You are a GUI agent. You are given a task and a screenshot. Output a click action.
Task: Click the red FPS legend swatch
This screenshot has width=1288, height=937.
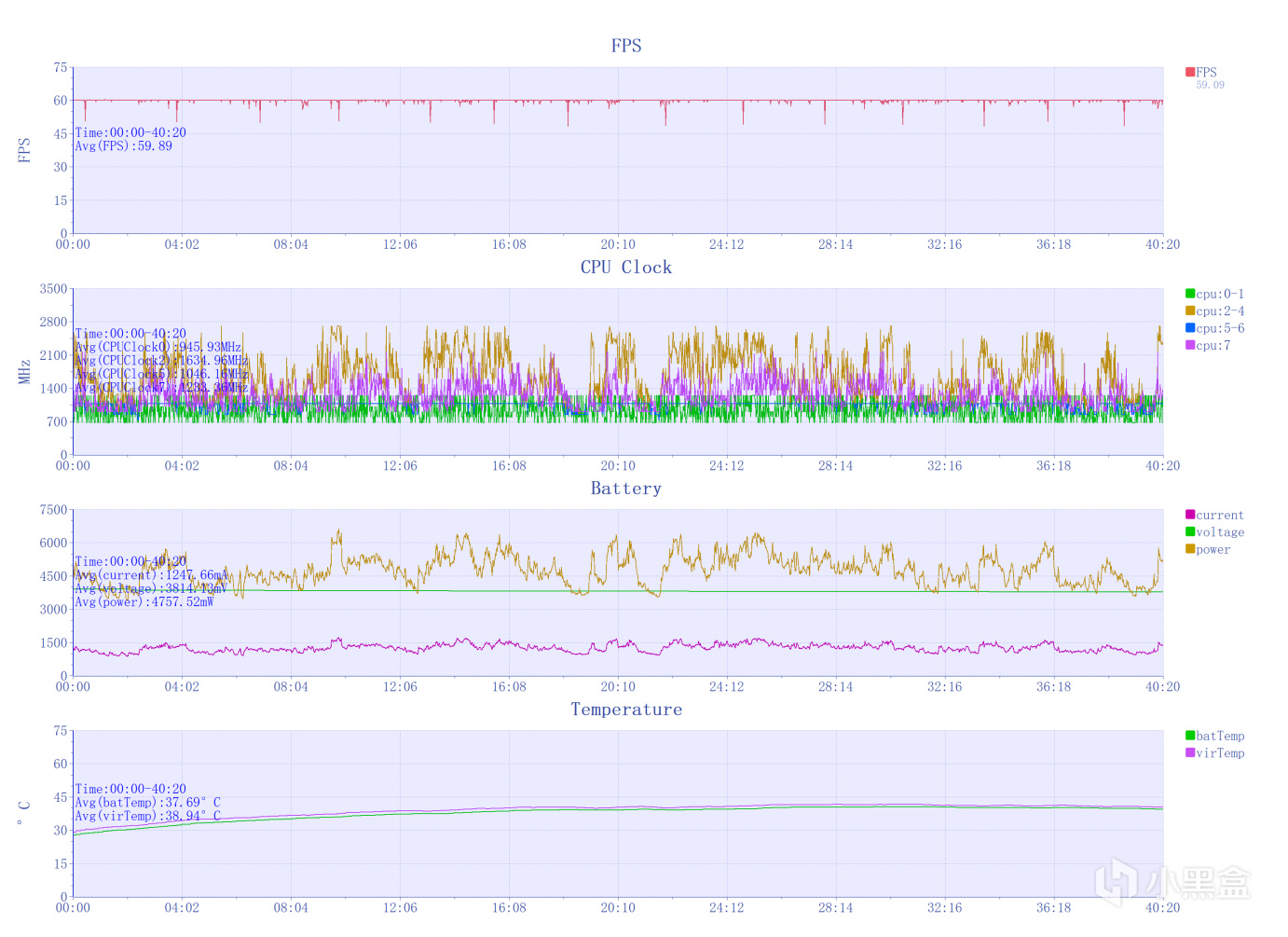(1190, 72)
